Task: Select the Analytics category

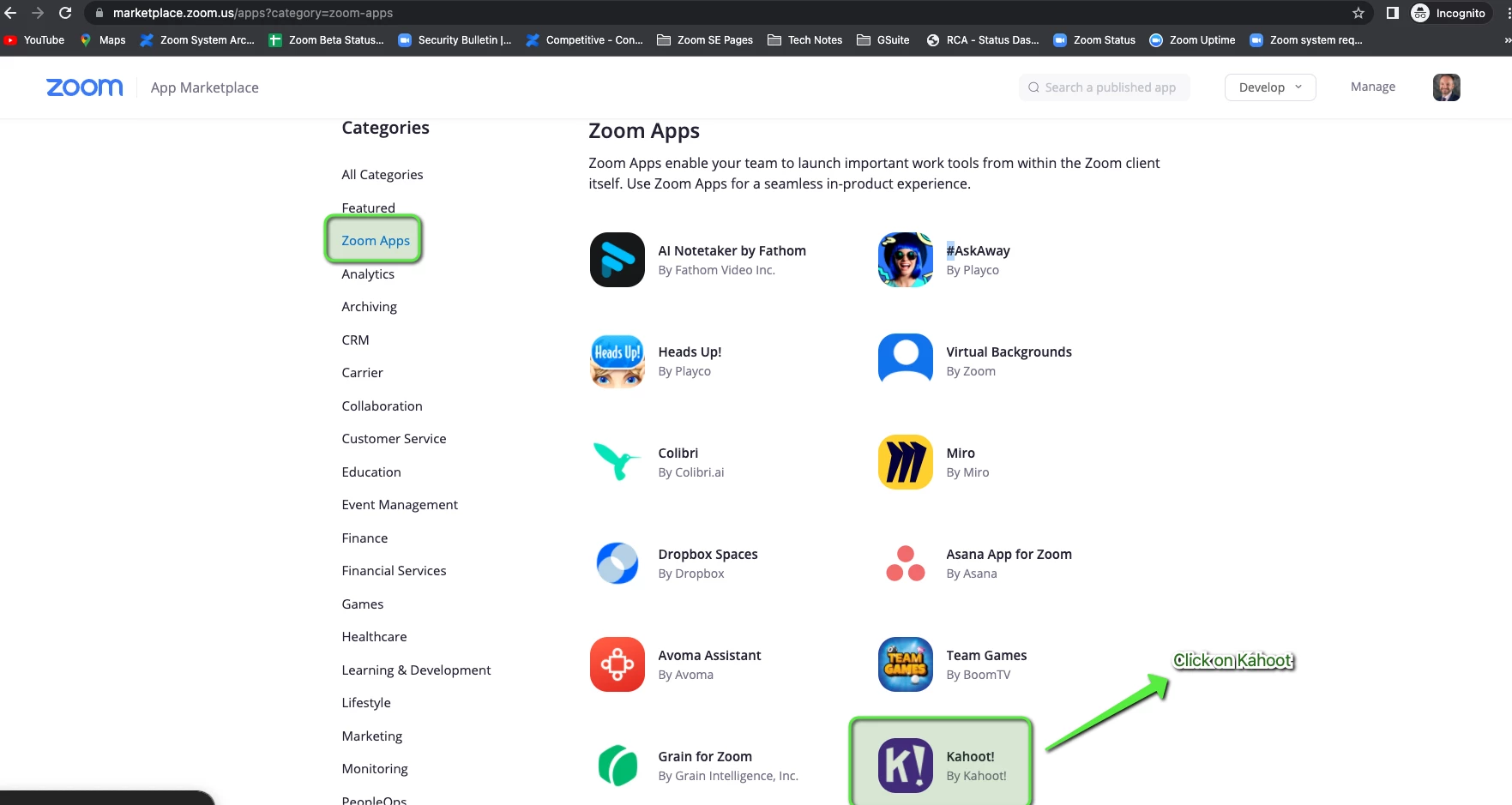Action: tap(368, 274)
